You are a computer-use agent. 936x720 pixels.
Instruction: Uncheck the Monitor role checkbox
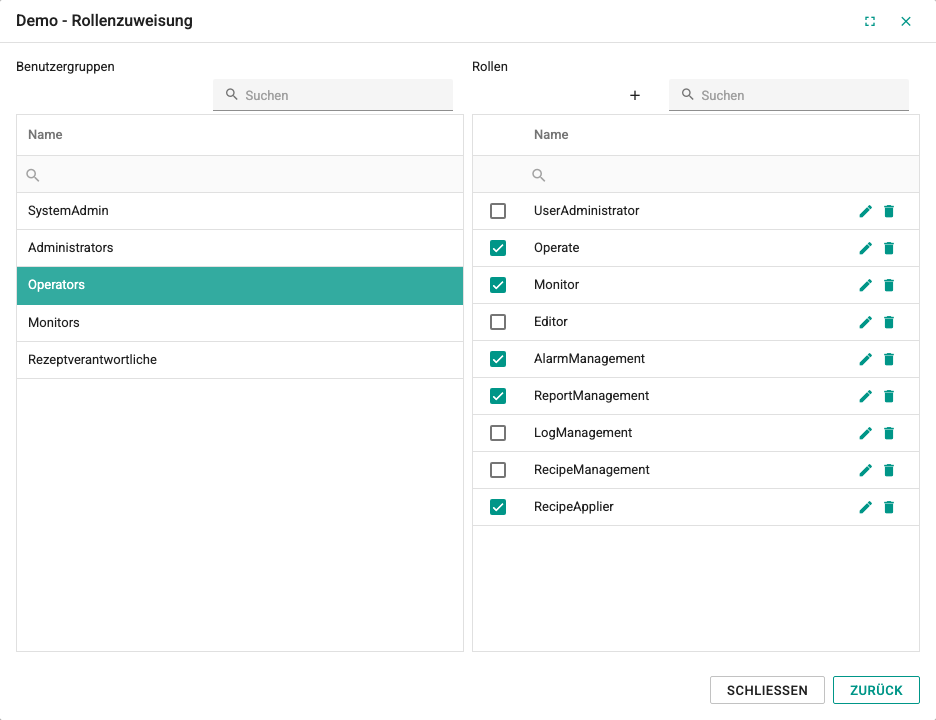[498, 285]
